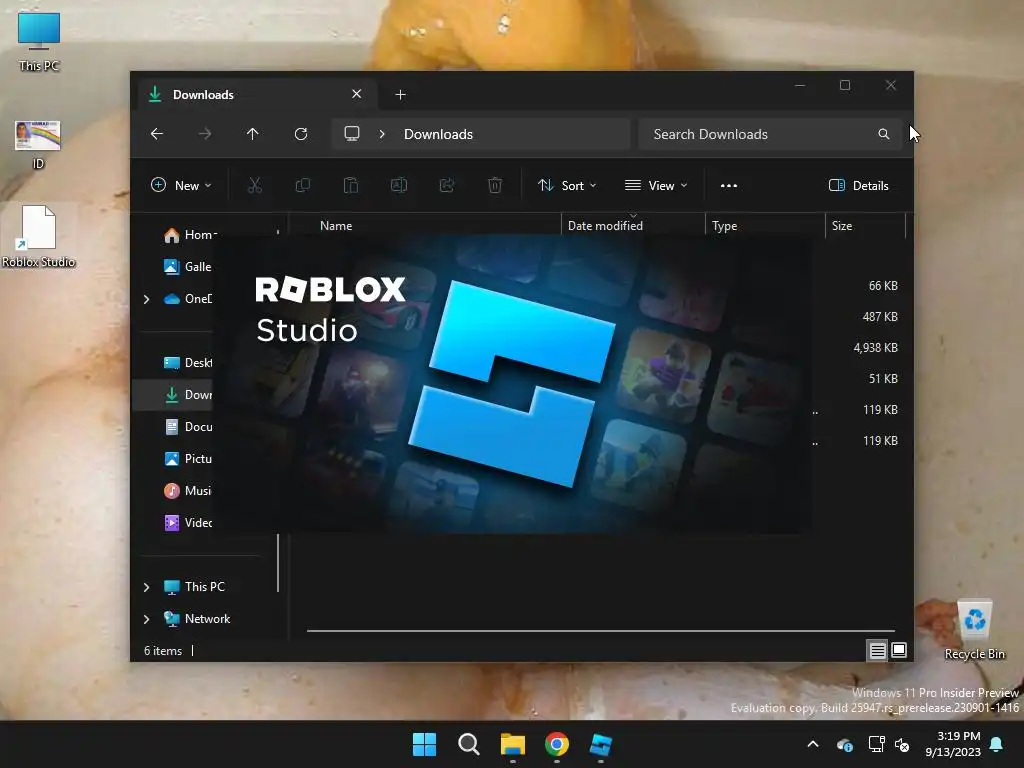Select Roblox Studio desktop shortcut
This screenshot has height=768, width=1024.
[x=39, y=236]
